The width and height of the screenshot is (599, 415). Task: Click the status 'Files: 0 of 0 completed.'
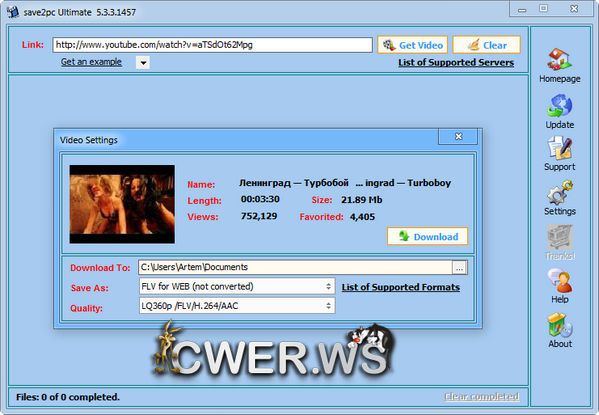(x=68, y=397)
